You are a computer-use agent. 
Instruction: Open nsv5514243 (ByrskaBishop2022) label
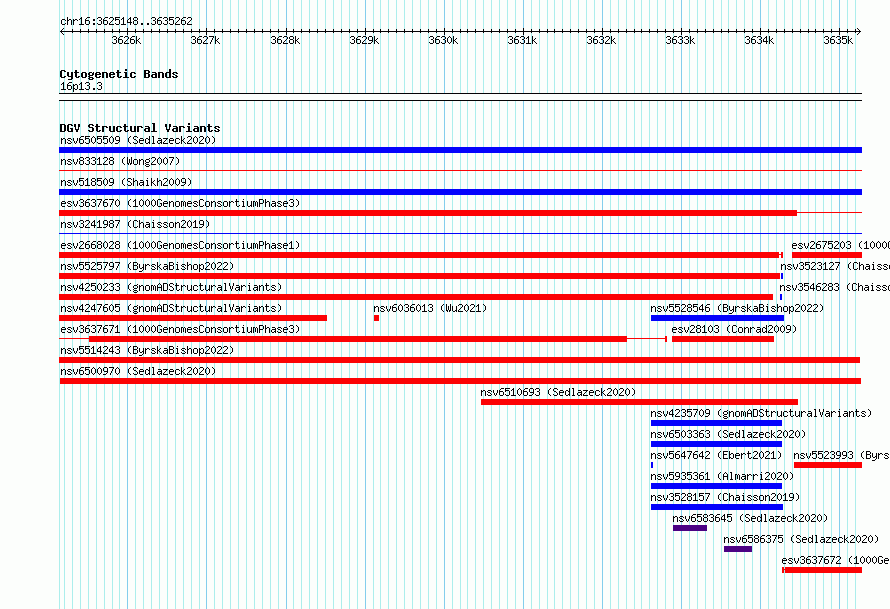(x=147, y=350)
